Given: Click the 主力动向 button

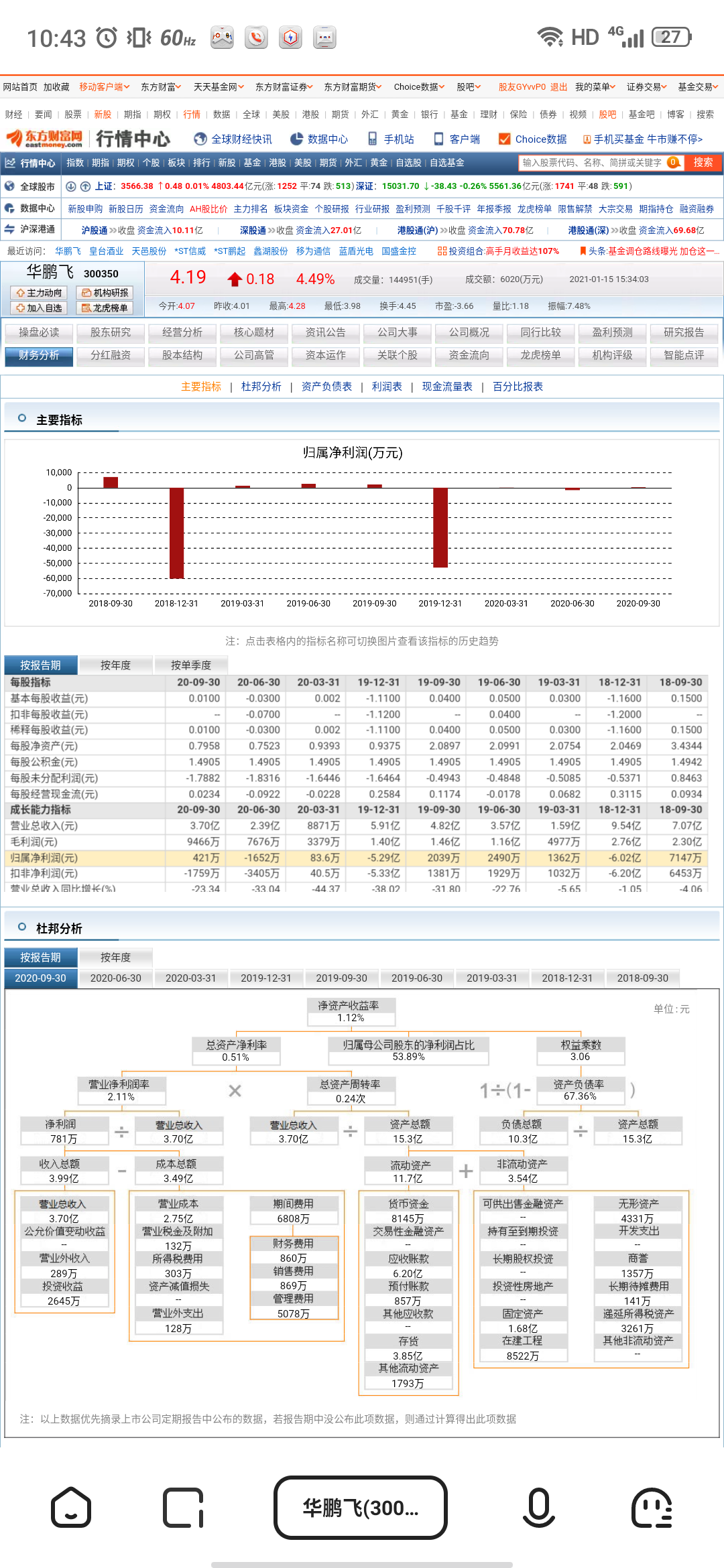Looking at the screenshot, I should 39,293.
